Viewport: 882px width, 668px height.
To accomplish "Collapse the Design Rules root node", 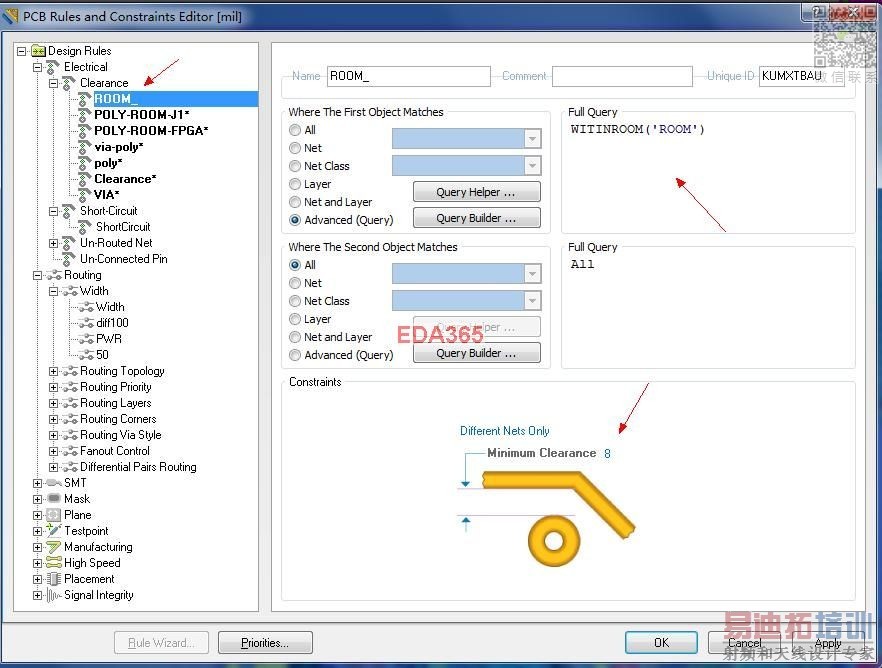I will (22, 51).
